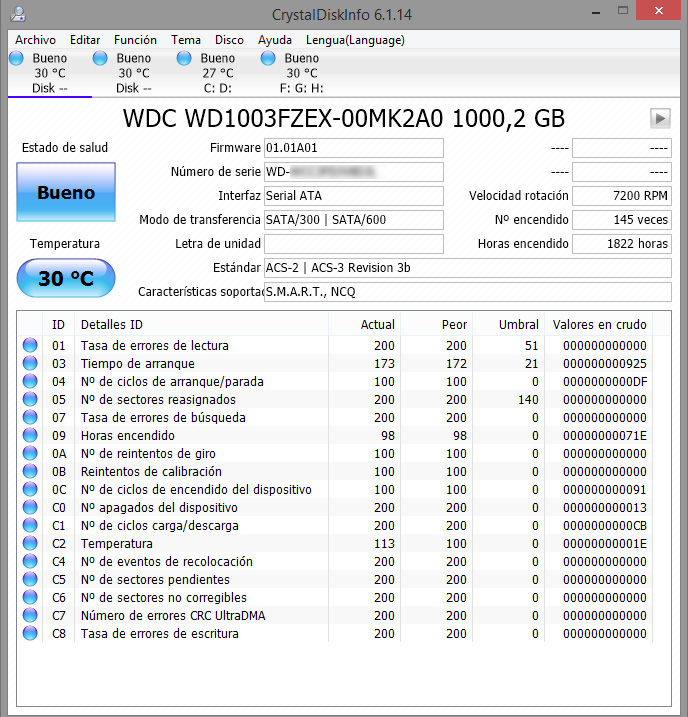Select second Disk -- tab
688x717 pixels.
point(133,73)
